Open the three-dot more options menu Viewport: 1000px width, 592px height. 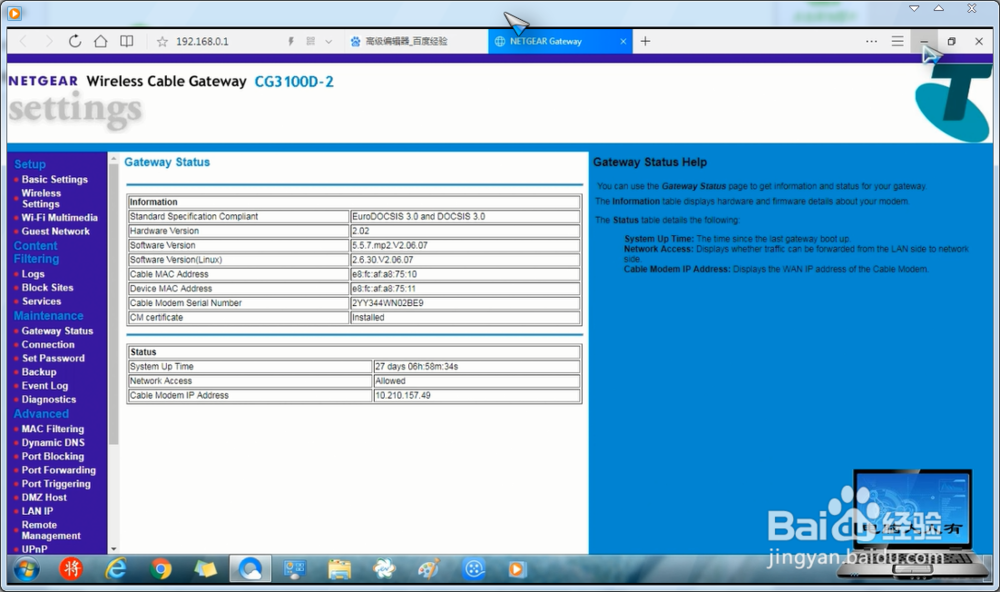tap(871, 41)
